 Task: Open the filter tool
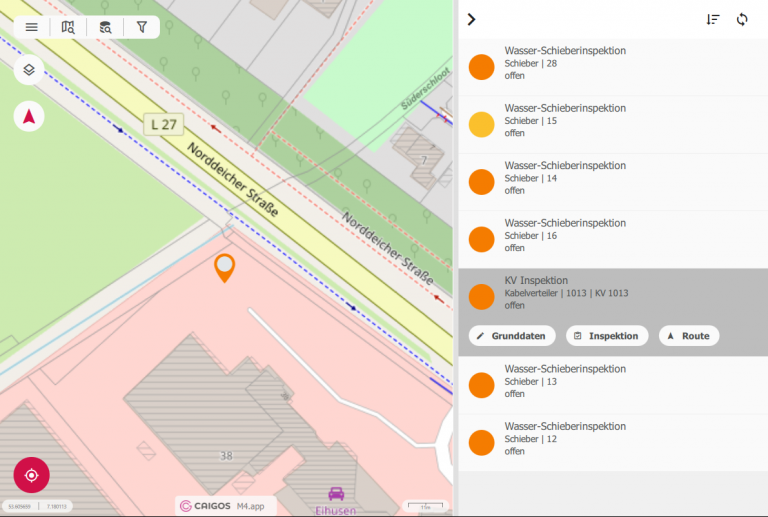[142, 27]
